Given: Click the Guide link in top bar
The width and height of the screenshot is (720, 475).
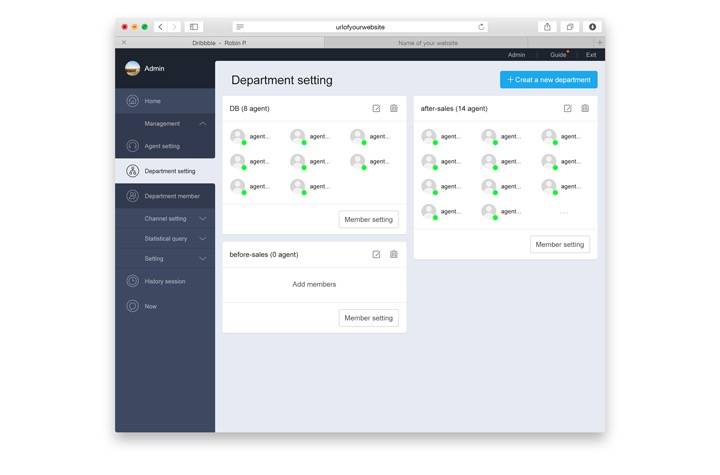Looking at the screenshot, I should click(x=558, y=55).
